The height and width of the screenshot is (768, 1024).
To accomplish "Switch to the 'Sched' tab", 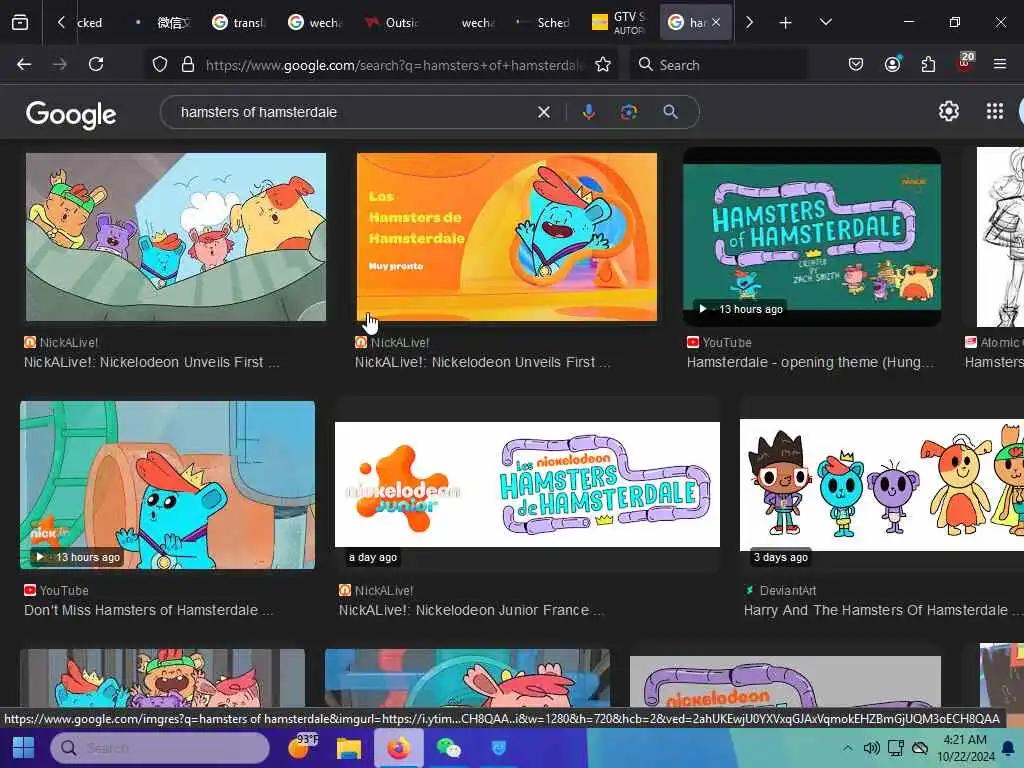I will 543,23.
